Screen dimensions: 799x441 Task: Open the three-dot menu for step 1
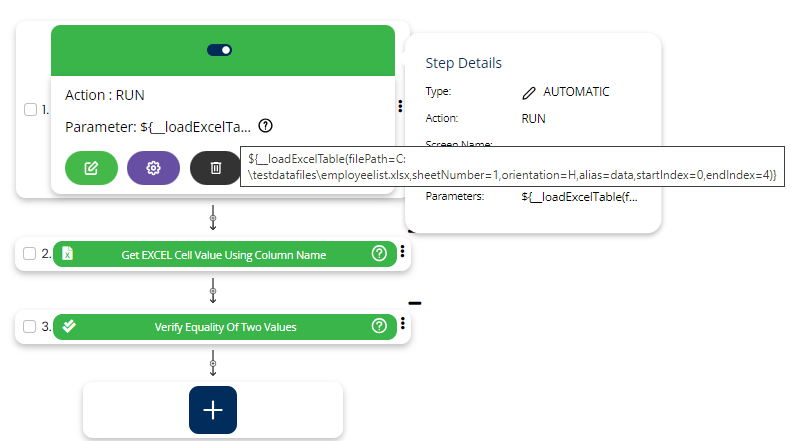point(400,106)
